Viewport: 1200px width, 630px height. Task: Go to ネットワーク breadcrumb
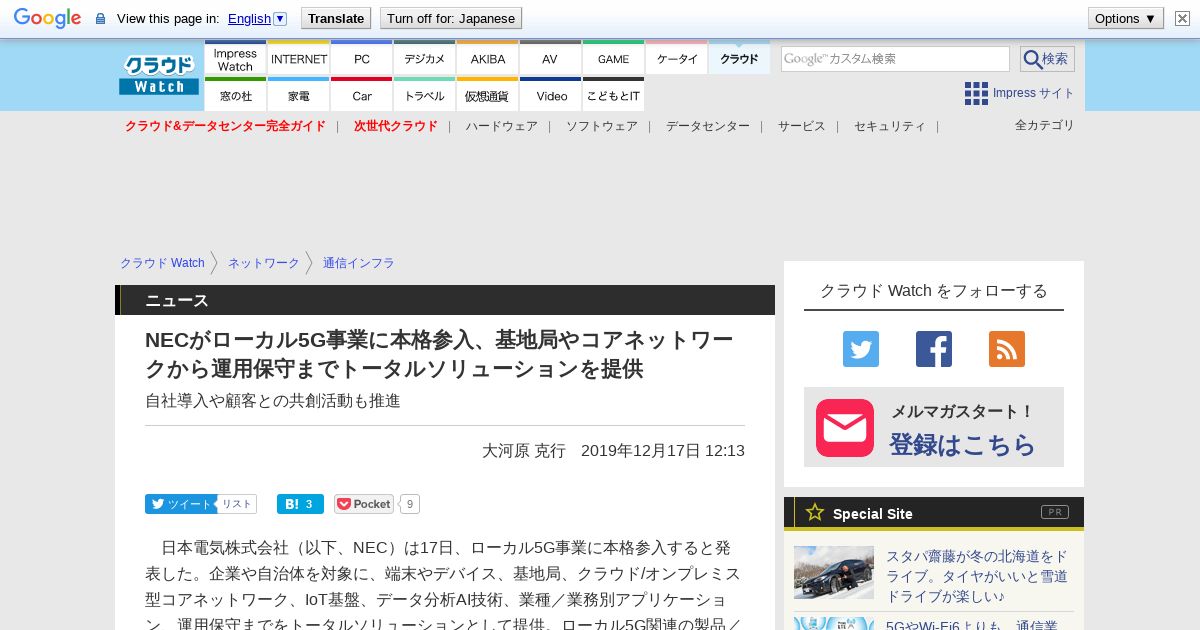pyautogui.click(x=263, y=263)
